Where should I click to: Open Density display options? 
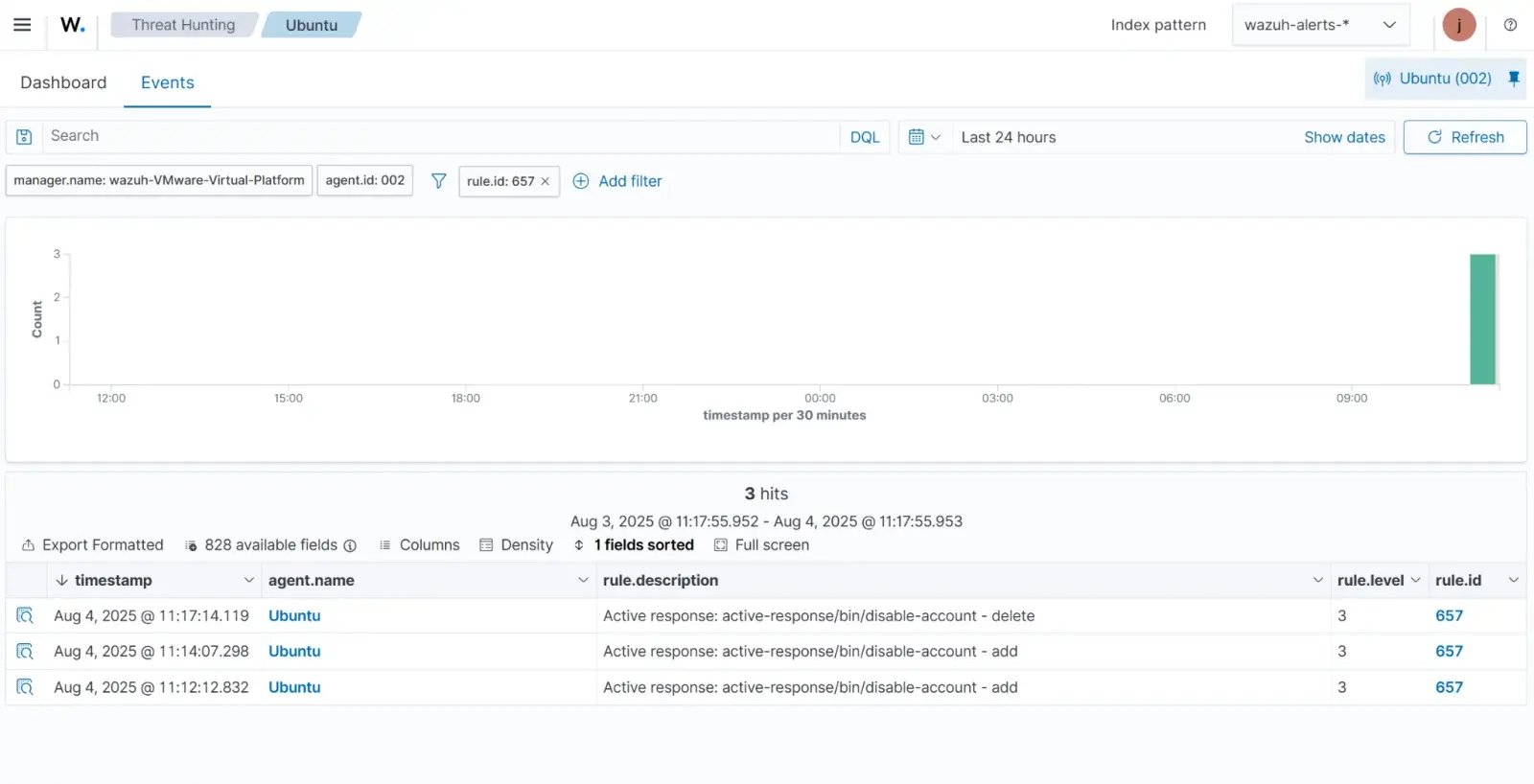(x=516, y=544)
